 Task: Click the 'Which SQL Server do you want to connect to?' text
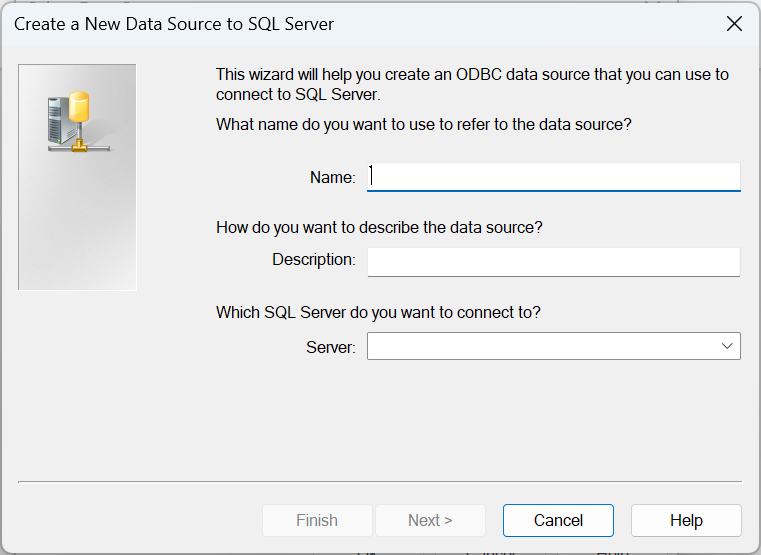tap(378, 312)
